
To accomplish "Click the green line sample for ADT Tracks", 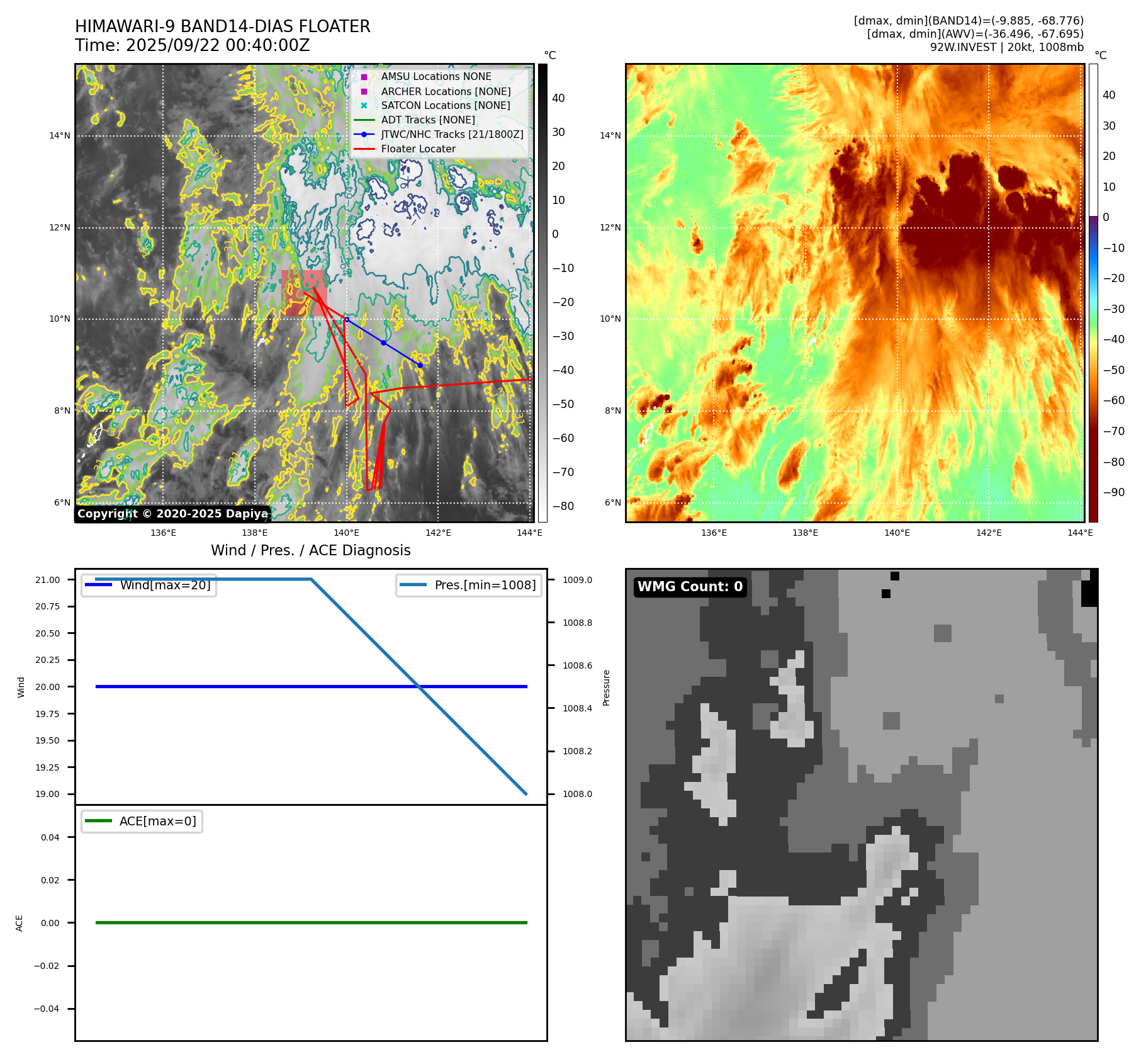I will (x=364, y=120).
